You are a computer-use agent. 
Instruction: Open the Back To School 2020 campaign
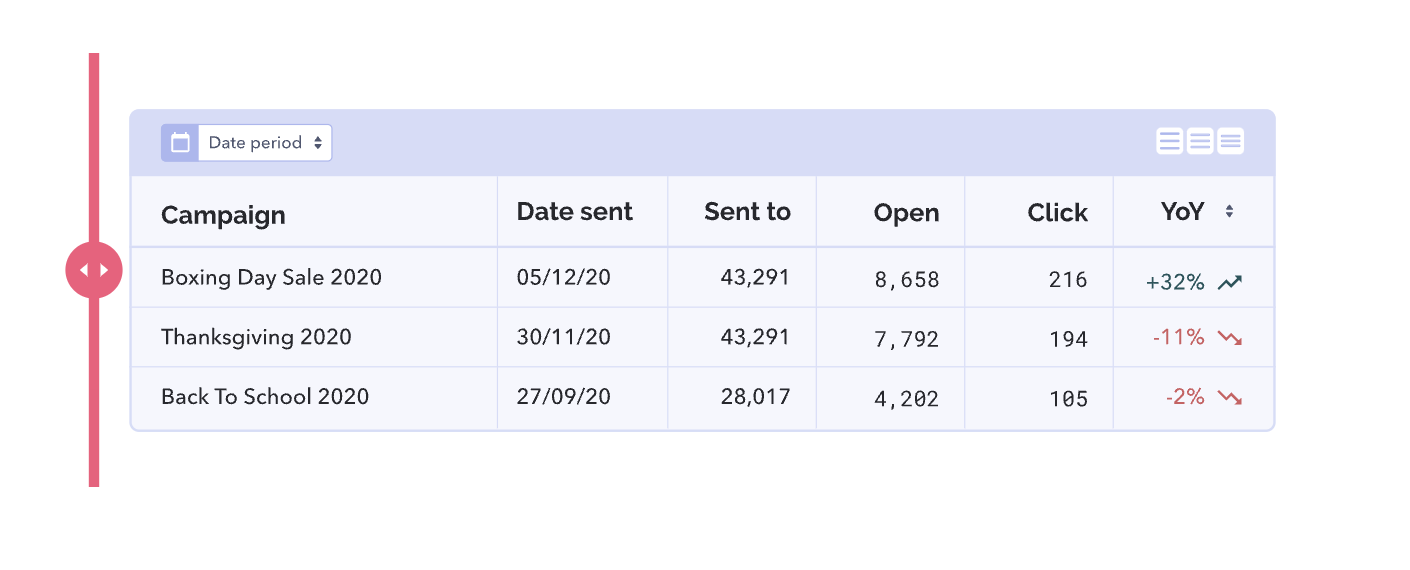click(265, 397)
